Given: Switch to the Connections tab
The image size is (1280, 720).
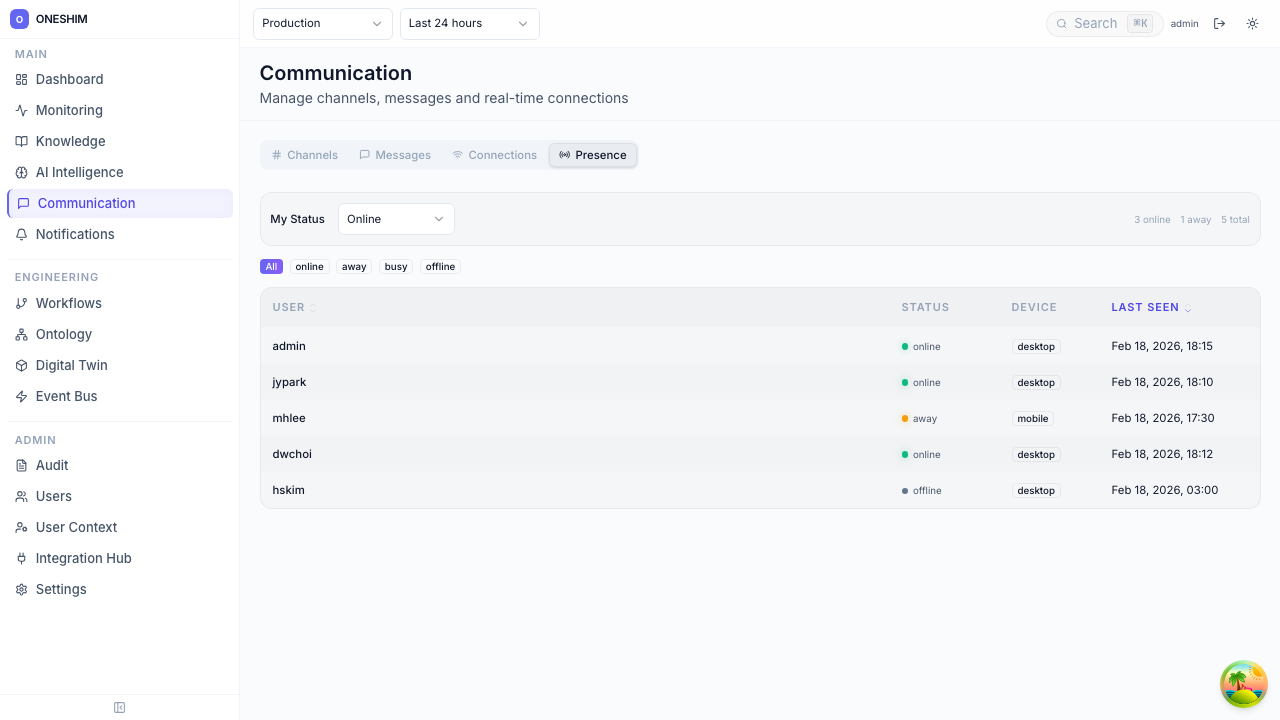Looking at the screenshot, I should click(x=494, y=155).
